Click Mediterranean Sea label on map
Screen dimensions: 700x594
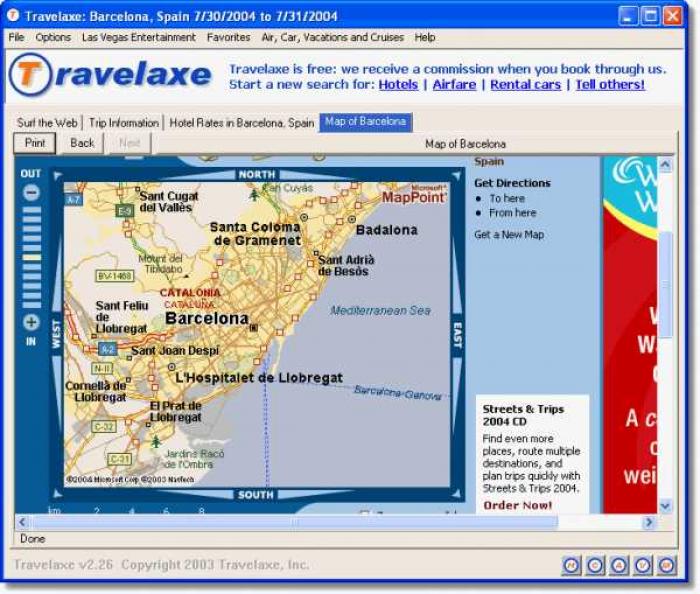click(380, 311)
